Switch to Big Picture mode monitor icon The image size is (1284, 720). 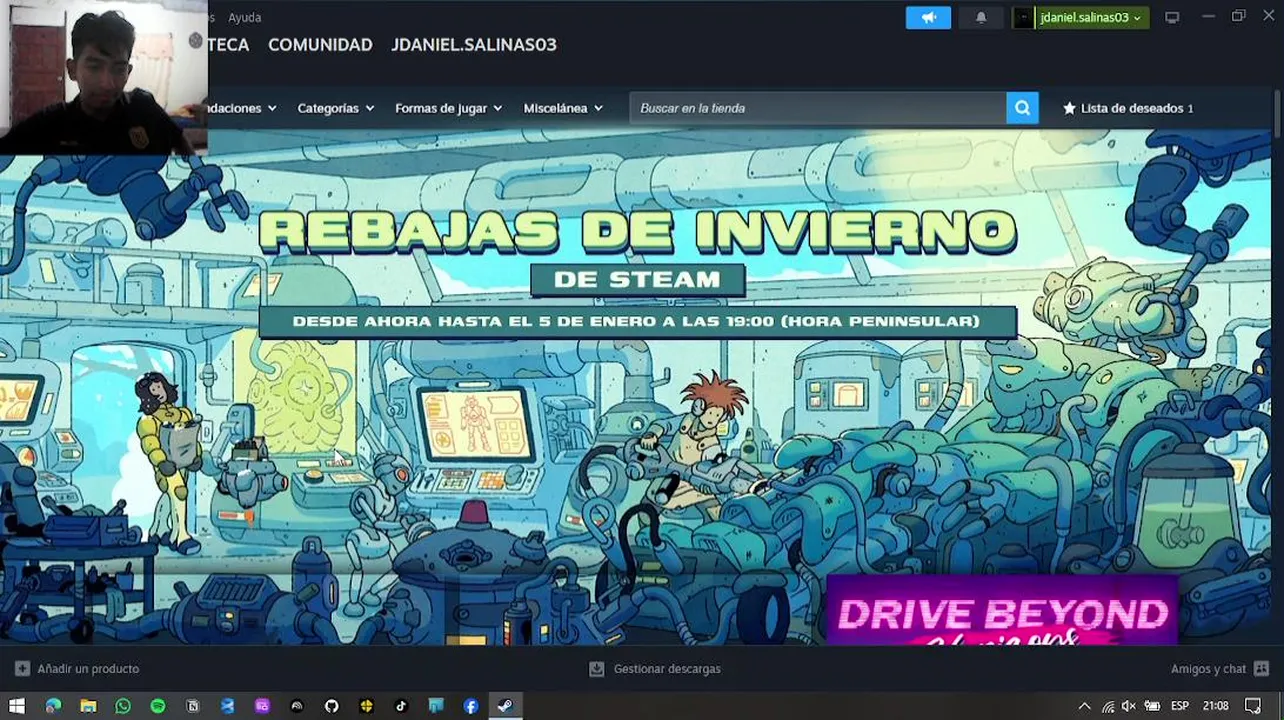pyautogui.click(x=1172, y=18)
